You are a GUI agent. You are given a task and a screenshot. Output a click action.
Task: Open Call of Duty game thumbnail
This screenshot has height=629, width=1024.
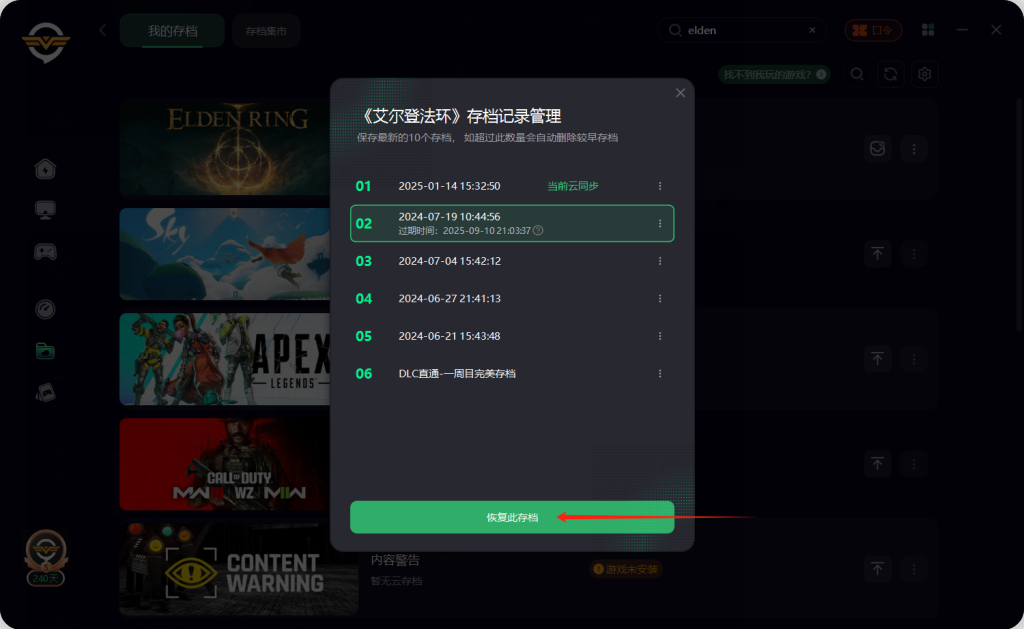225,464
